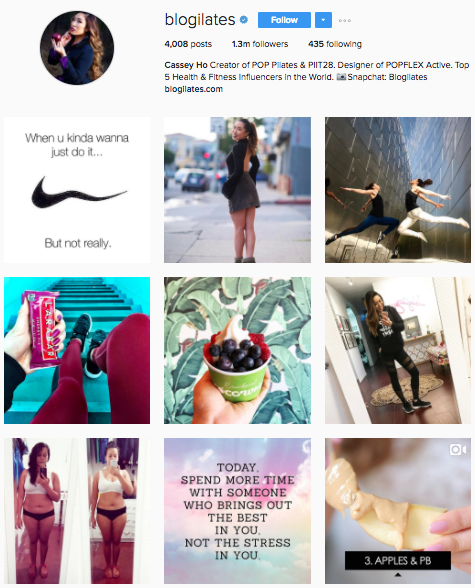Click the camera emoji before Snapchat text

pos(341,77)
